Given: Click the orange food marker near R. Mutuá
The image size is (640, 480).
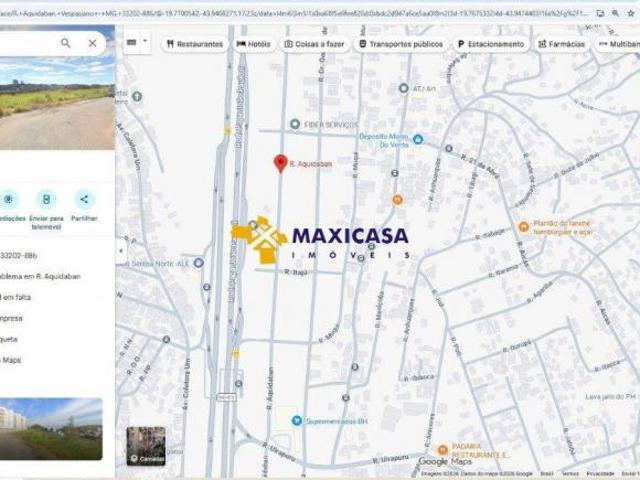Looking at the screenshot, I should [x=397, y=200].
